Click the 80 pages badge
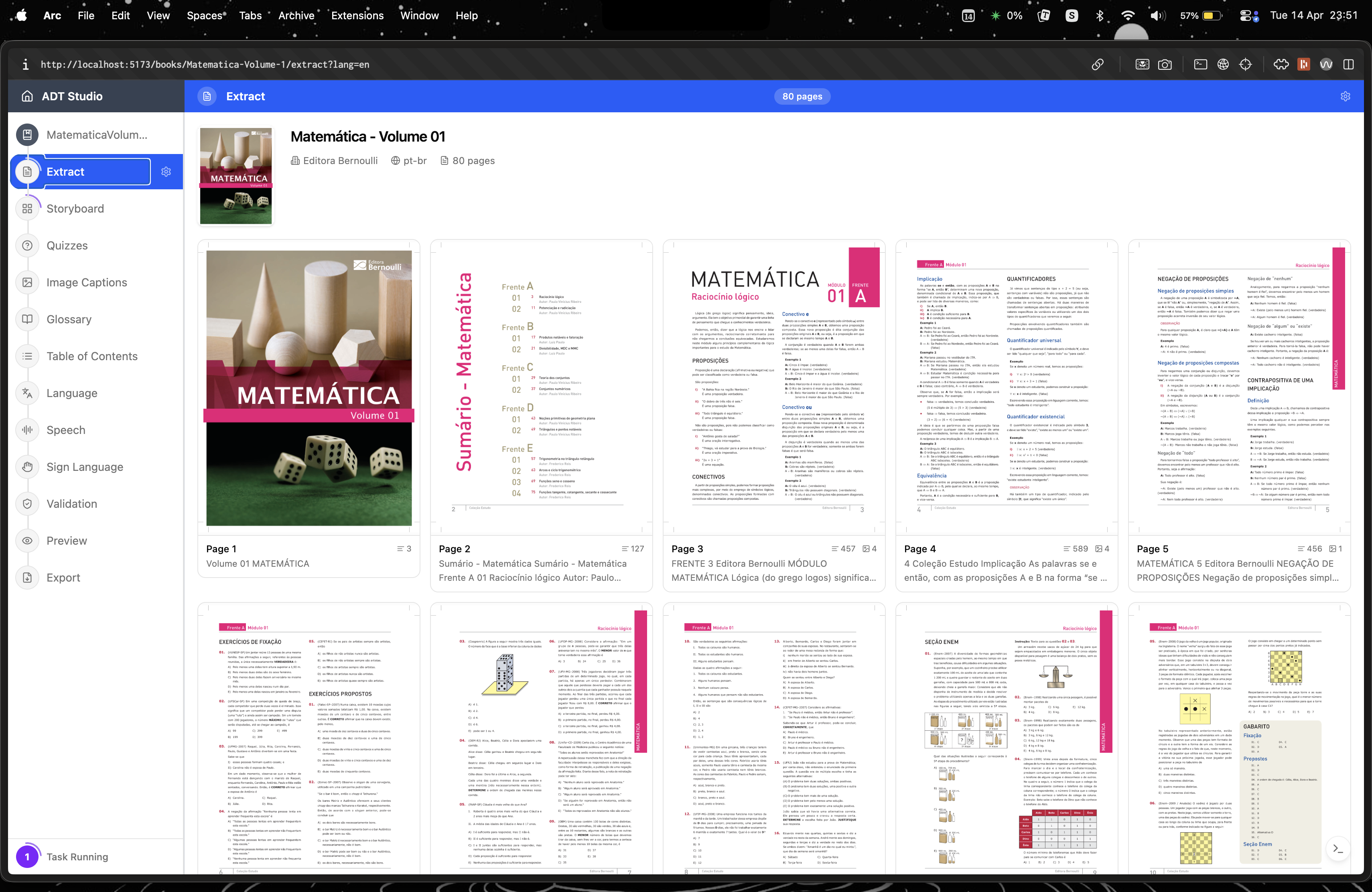Viewport: 1372px width, 892px height. [802, 96]
